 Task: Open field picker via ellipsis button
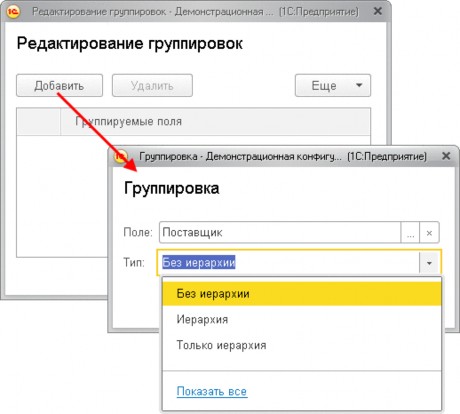pyautogui.click(x=410, y=232)
